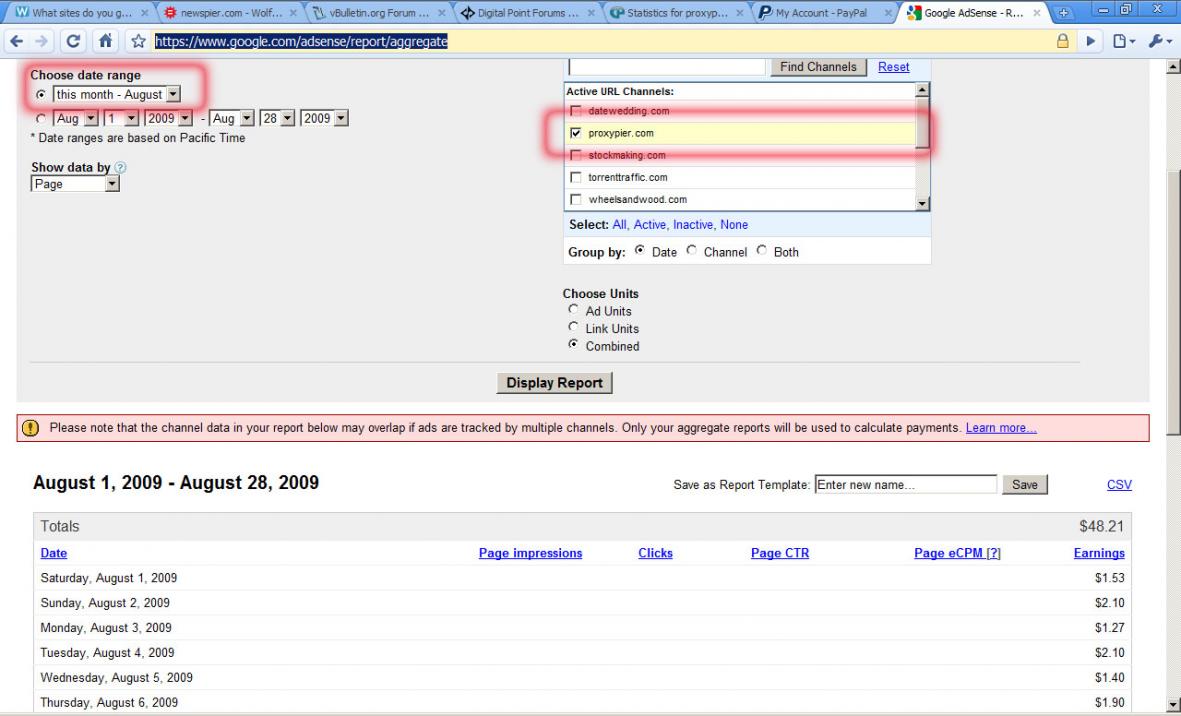
Task: Click the Learn more link
Action: coord(1001,428)
